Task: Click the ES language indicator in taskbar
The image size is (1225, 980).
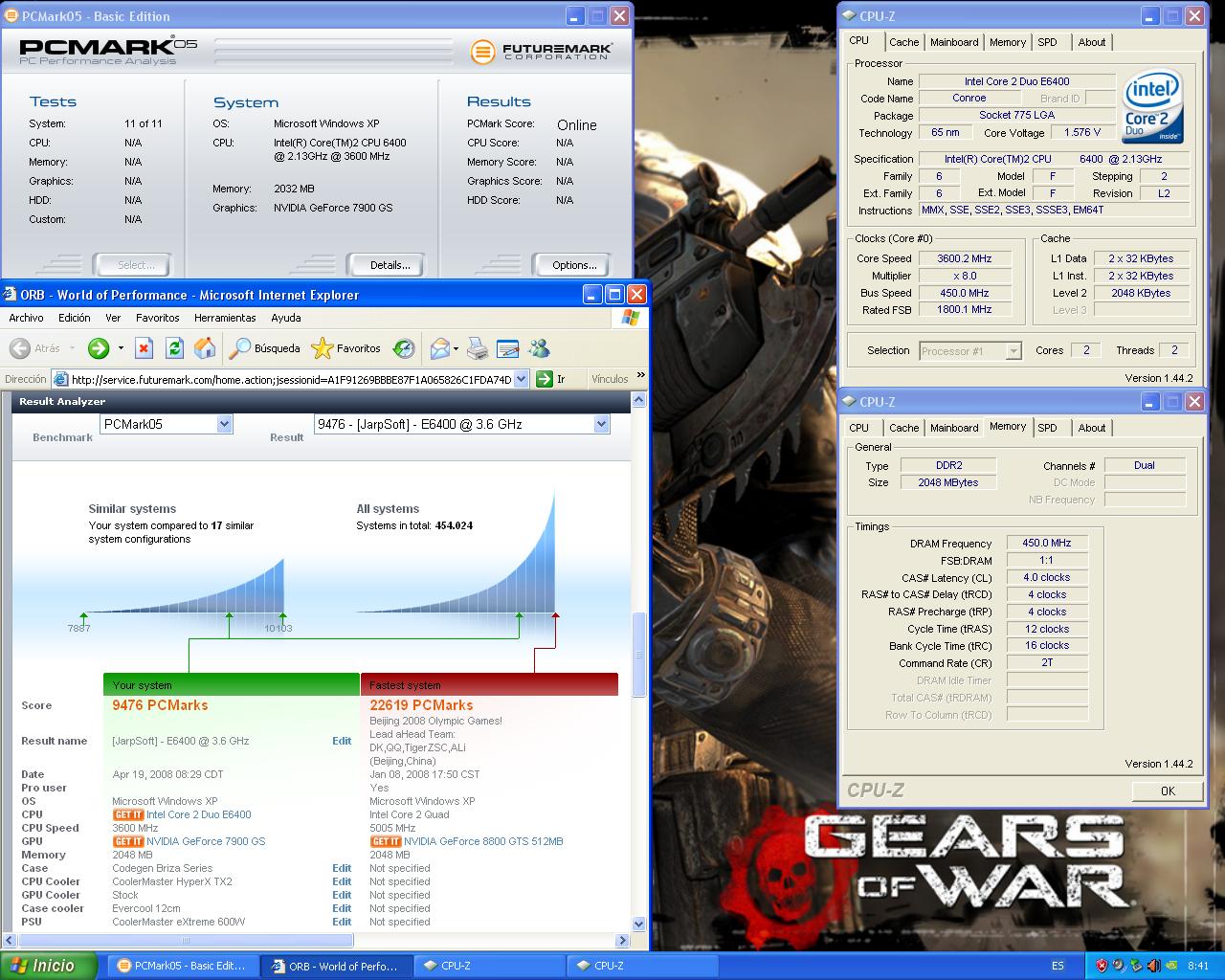Action: point(1058,966)
